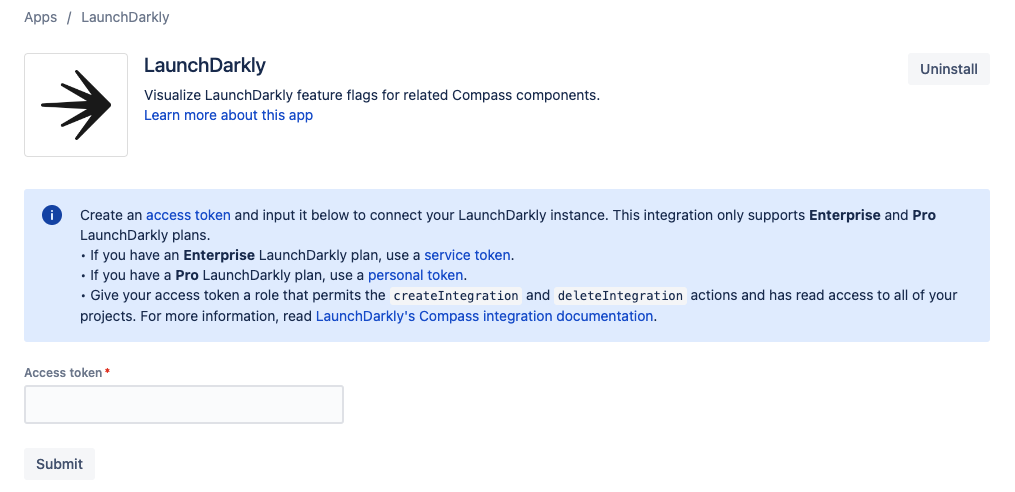Click the blue info circle icon
The width and height of the screenshot is (1015, 492).
tap(52, 216)
